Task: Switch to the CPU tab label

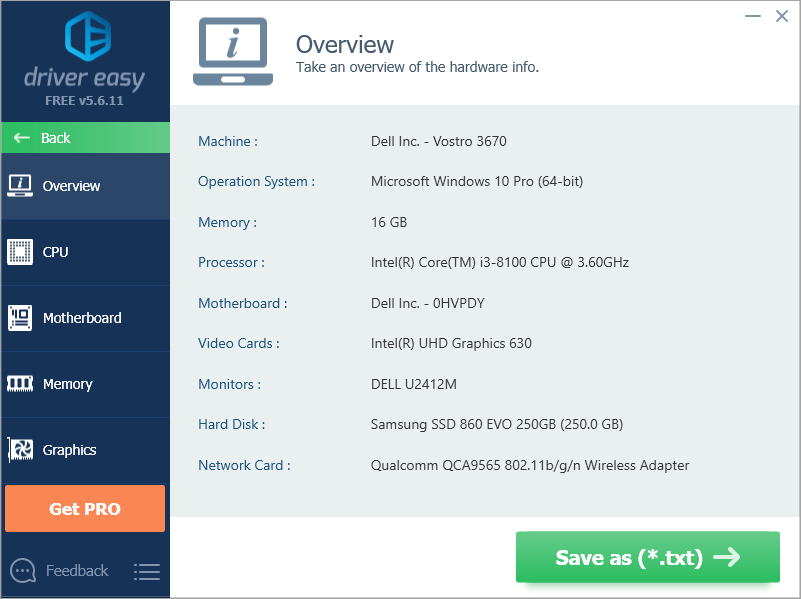Action: click(55, 252)
